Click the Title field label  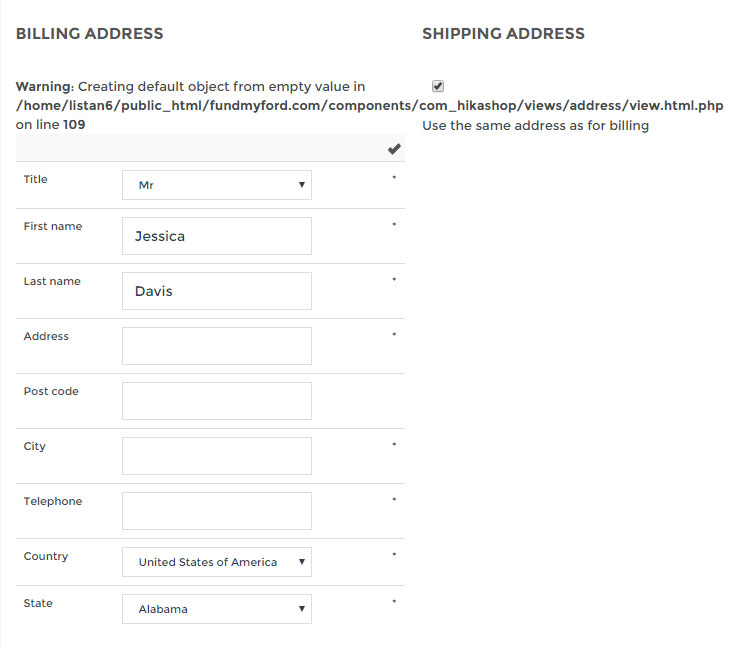(36, 180)
